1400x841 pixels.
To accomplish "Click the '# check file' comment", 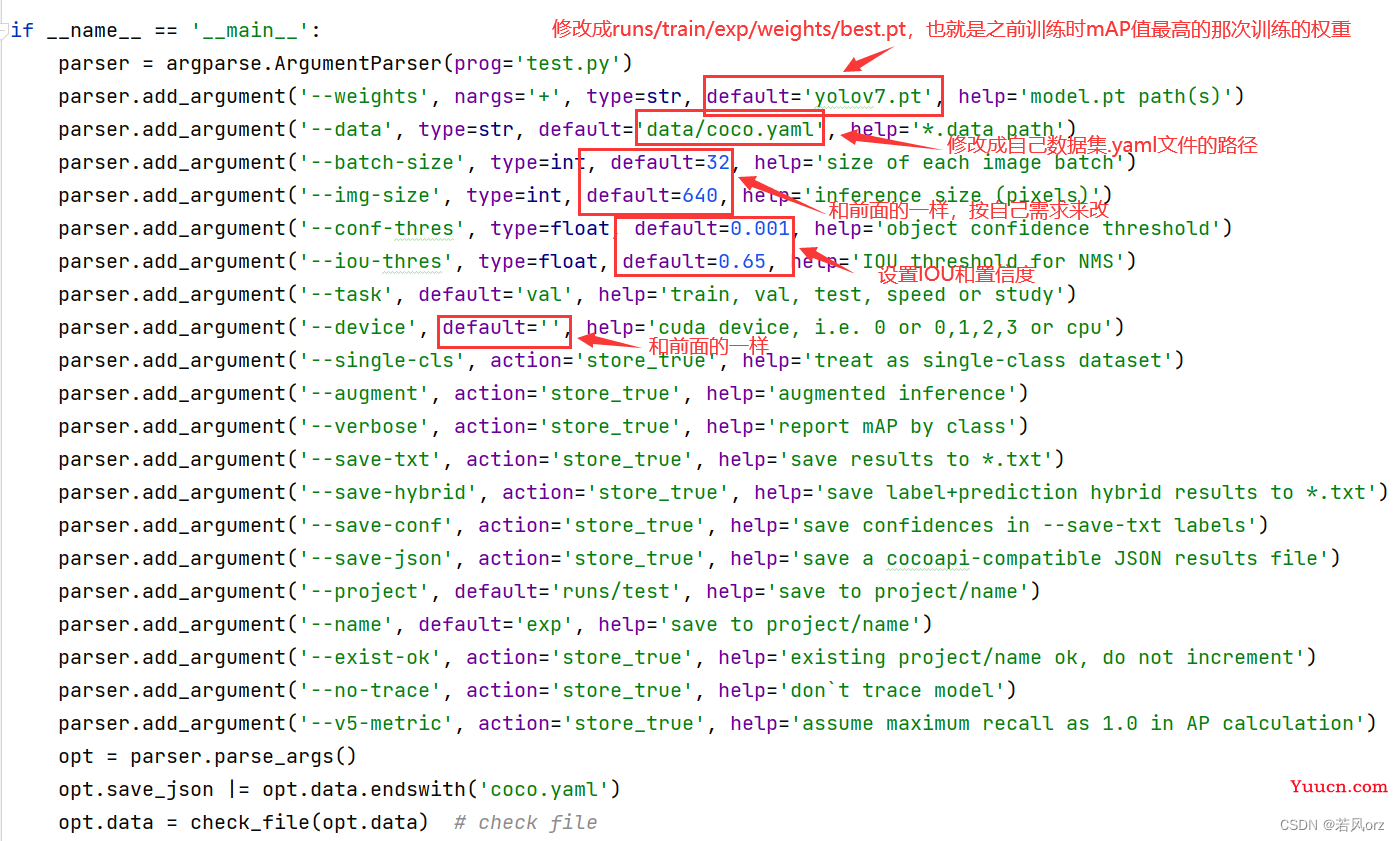I will [526, 822].
